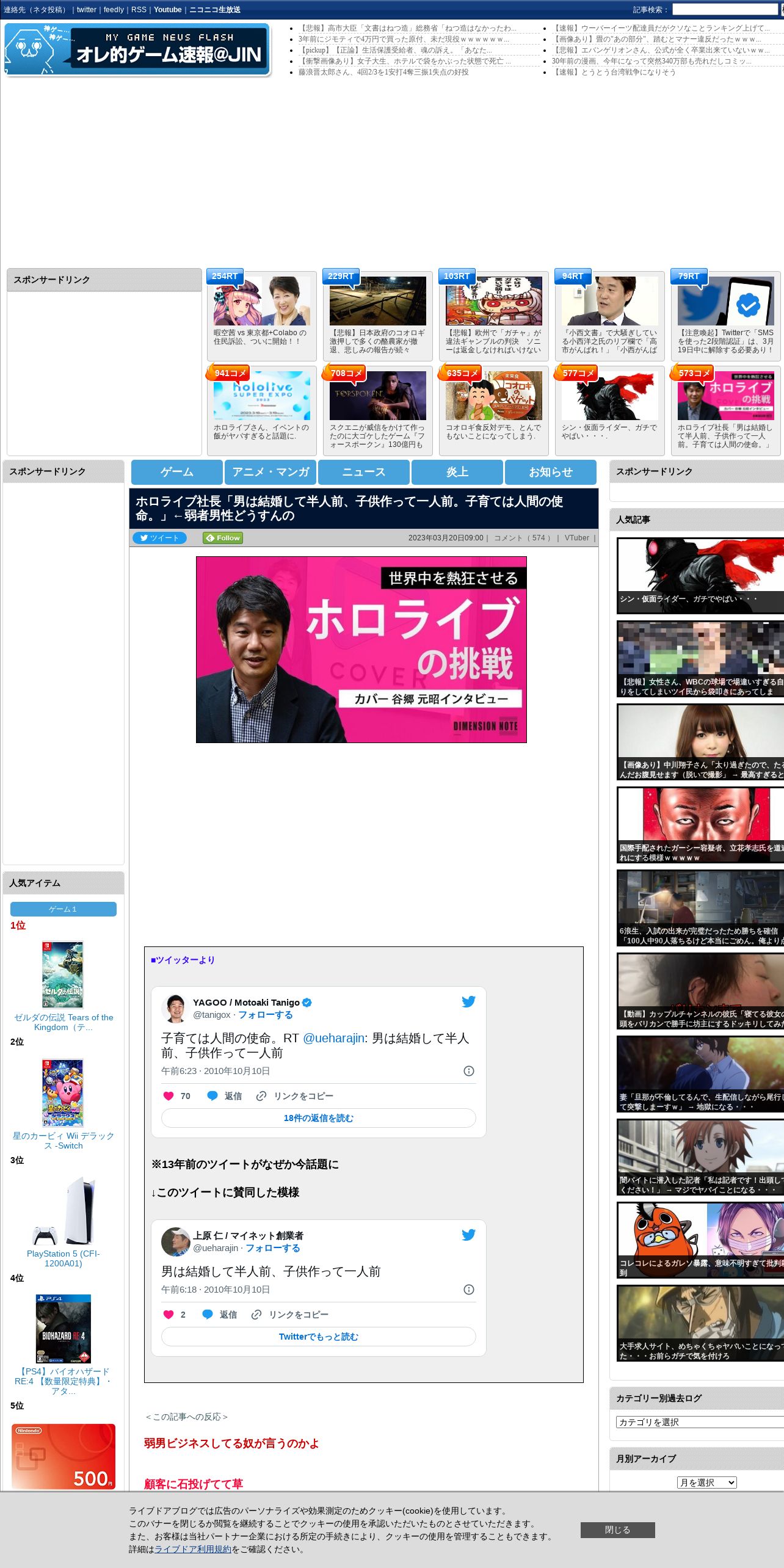
Task: Click the blog logo banner オレ的ゲーム速報@JIN
Action: click(x=137, y=49)
